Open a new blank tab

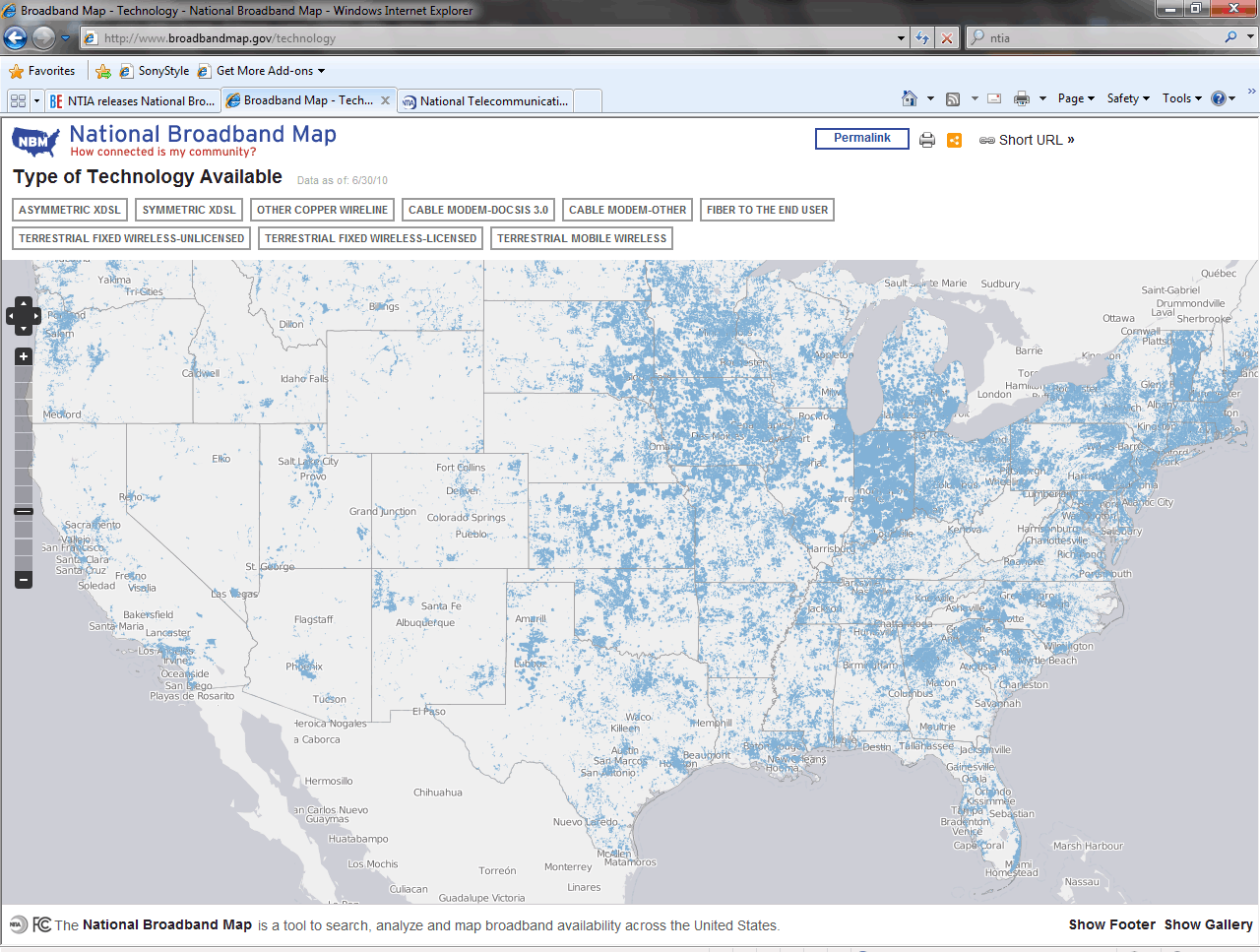coord(588,100)
